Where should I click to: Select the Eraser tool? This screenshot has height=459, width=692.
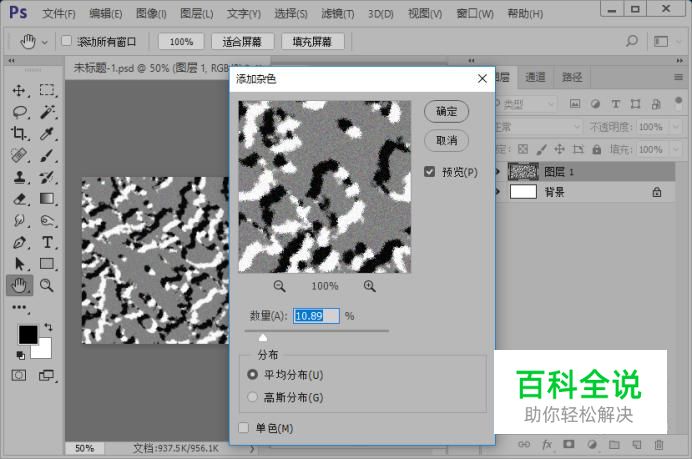[19, 199]
